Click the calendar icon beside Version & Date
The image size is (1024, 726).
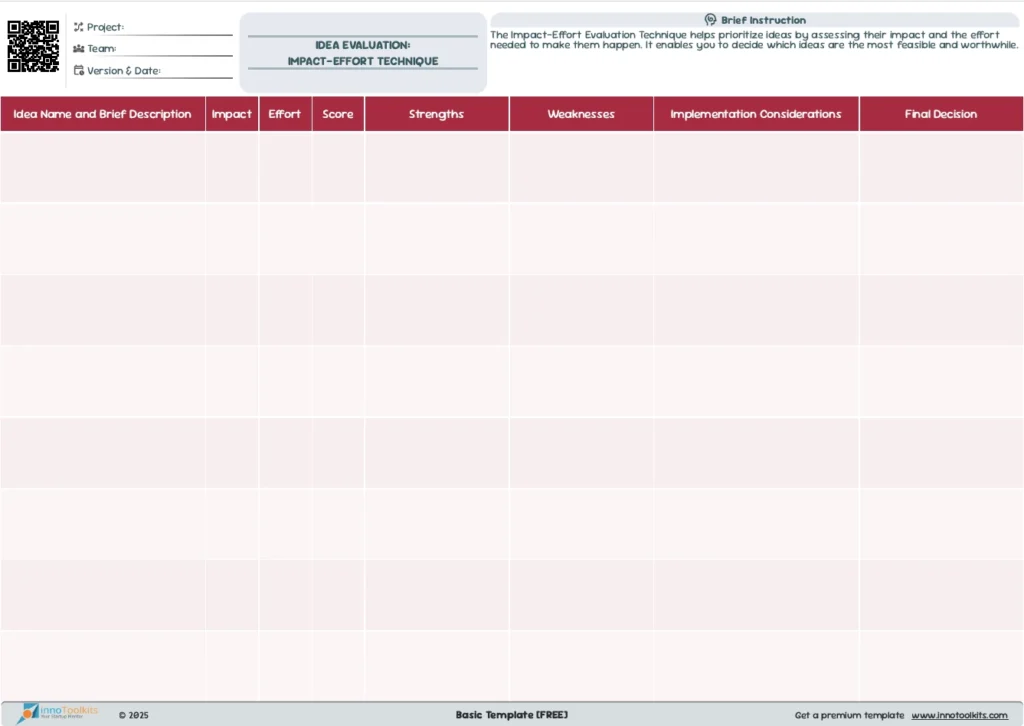(79, 71)
